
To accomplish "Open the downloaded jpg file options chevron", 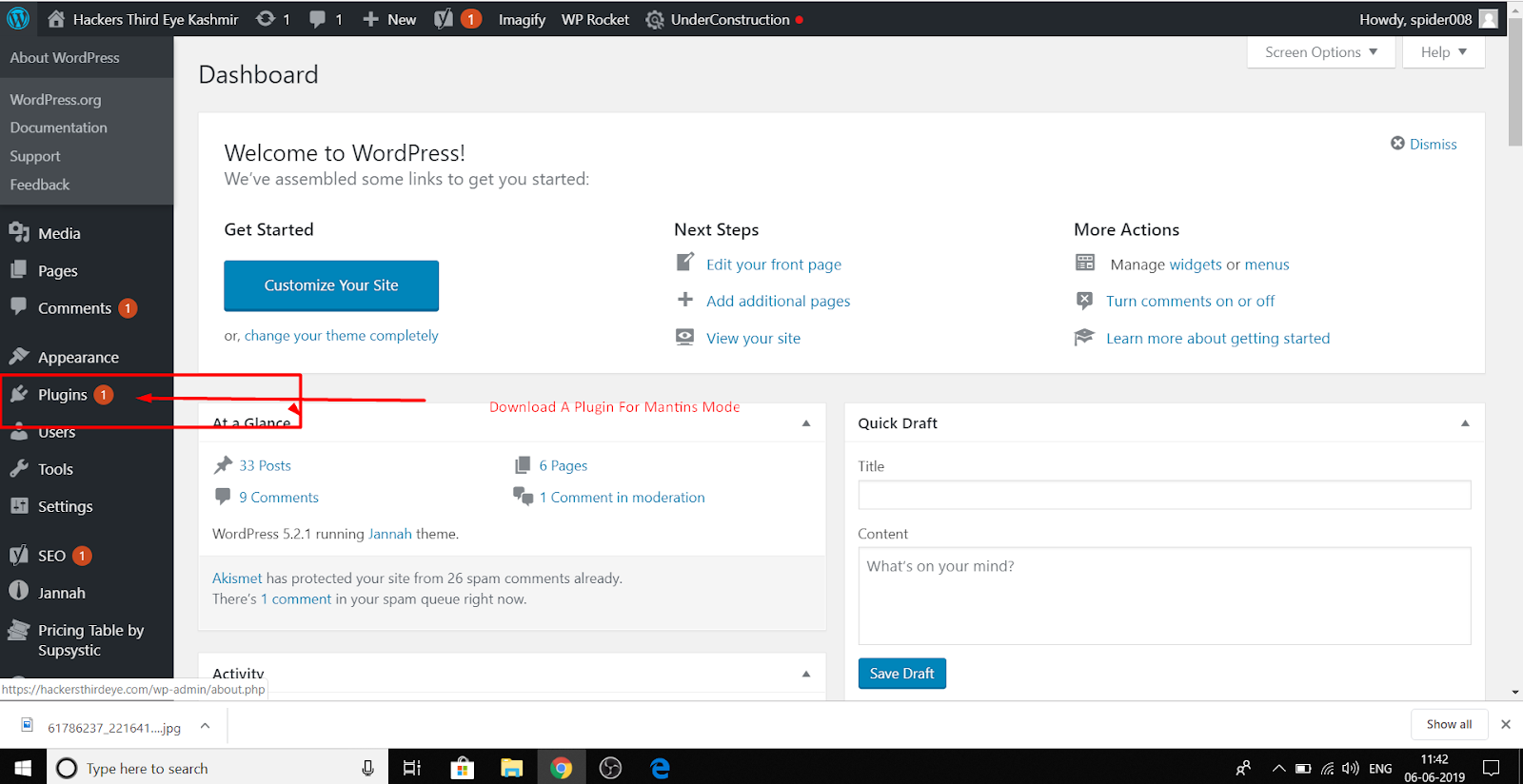I will (x=205, y=726).
